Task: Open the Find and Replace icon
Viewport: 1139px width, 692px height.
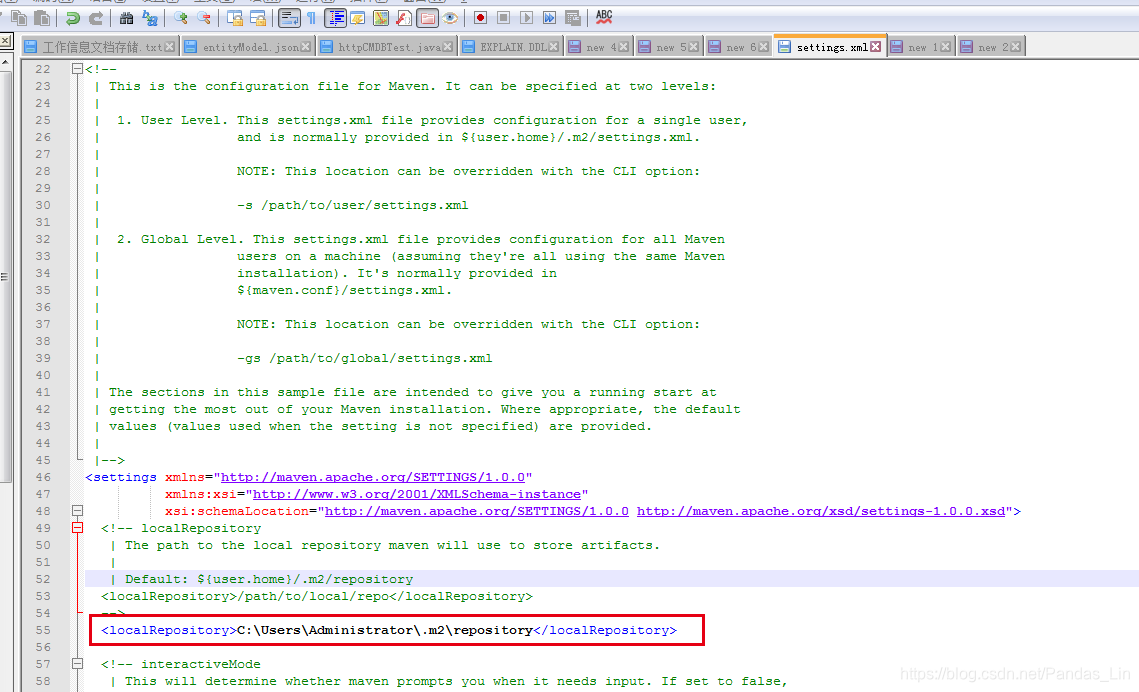Action: (150, 18)
